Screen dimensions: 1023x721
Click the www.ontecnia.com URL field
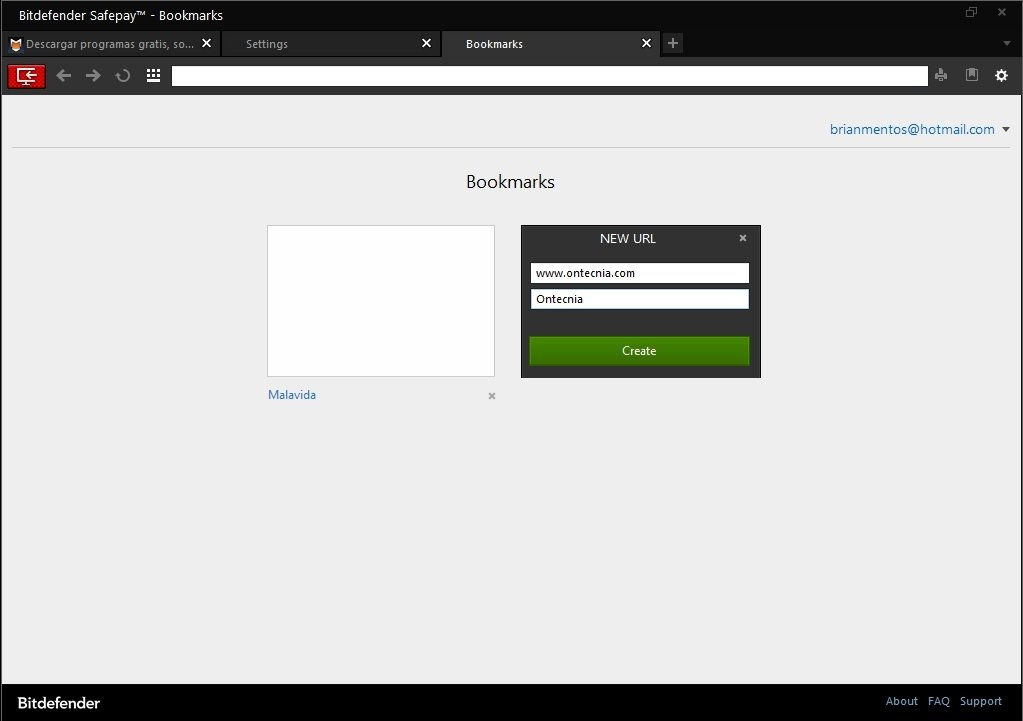[x=639, y=273]
